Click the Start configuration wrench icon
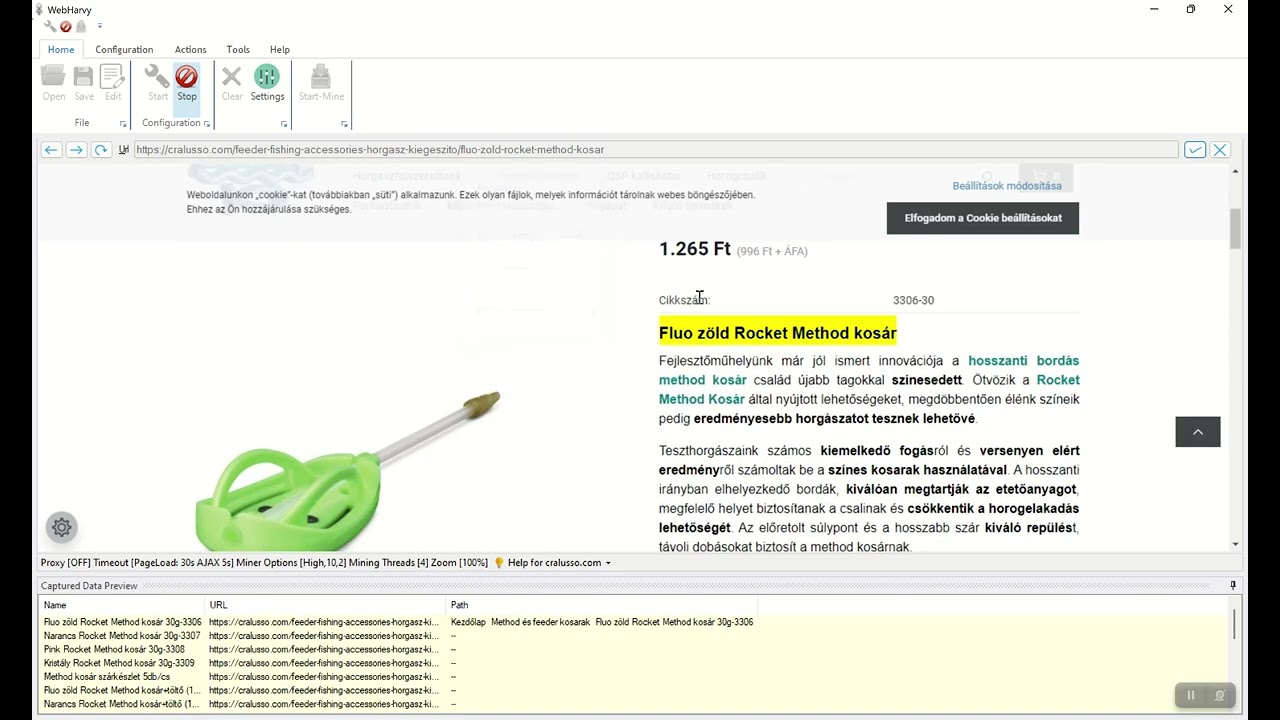1280x720 pixels. point(158,82)
